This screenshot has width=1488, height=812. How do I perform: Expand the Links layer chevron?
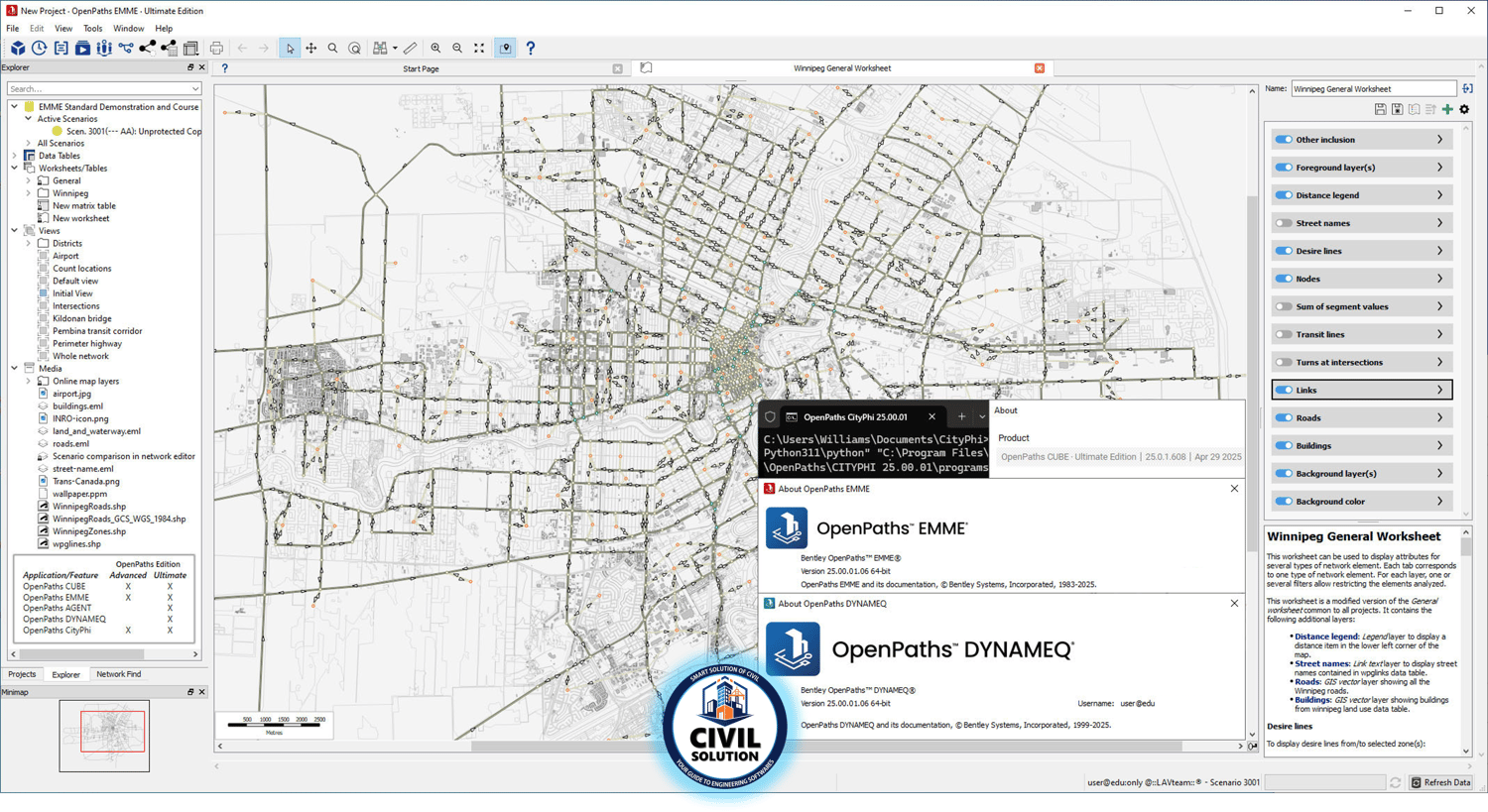coord(1439,390)
